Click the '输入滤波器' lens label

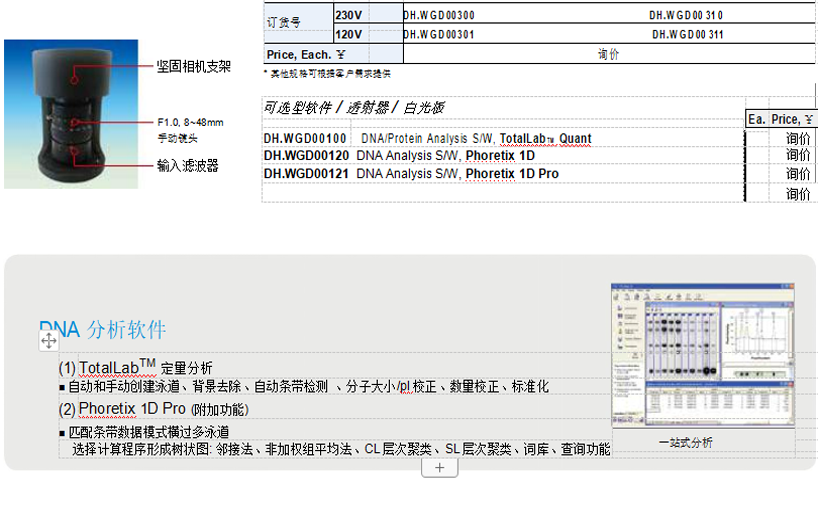click(x=187, y=165)
